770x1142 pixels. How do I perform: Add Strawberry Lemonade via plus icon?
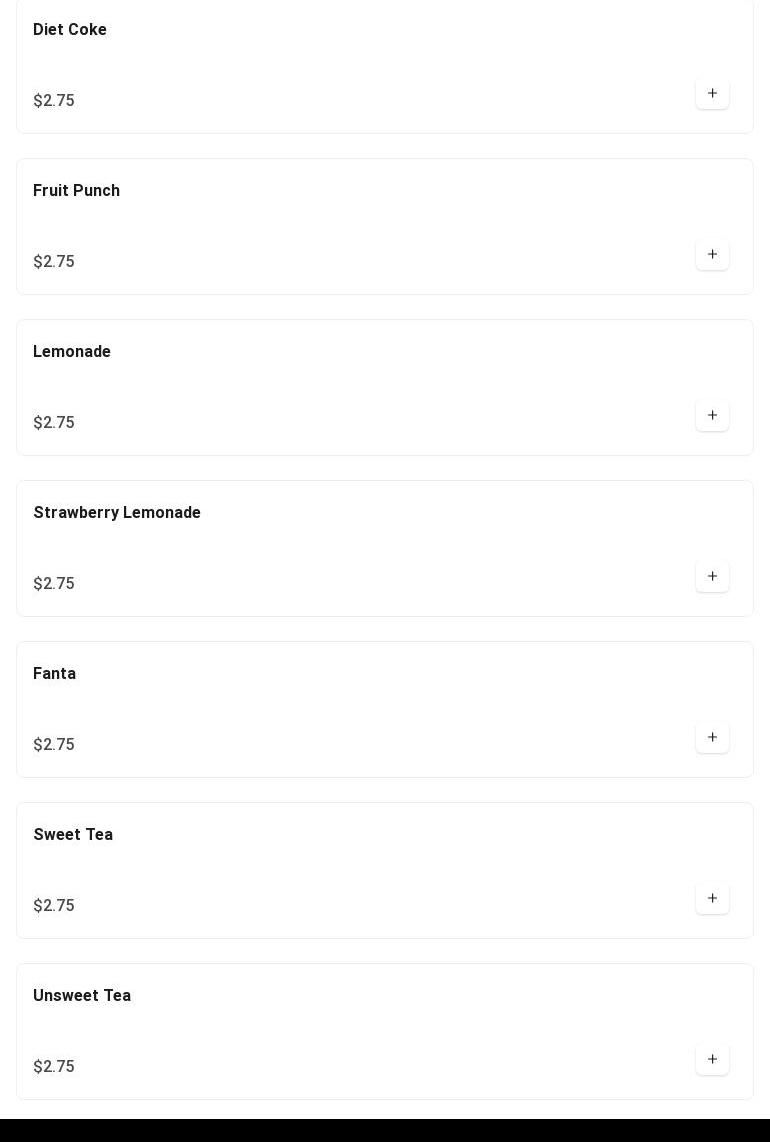pos(712,577)
